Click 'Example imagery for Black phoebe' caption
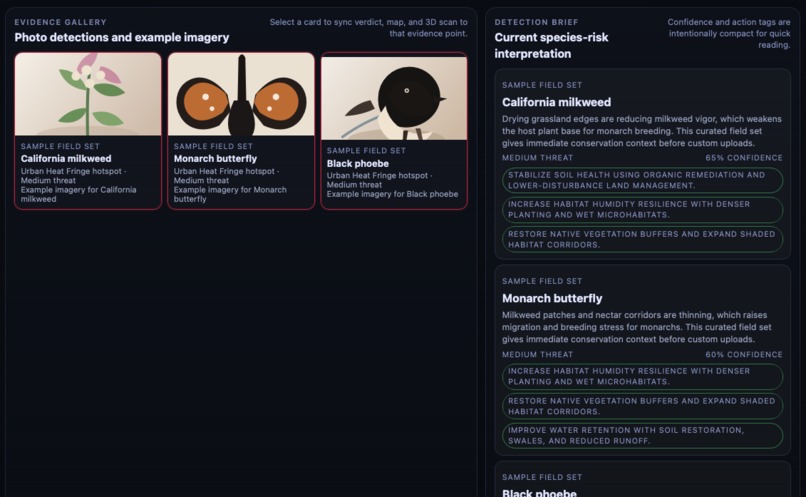The image size is (806, 497). click(x=392, y=194)
